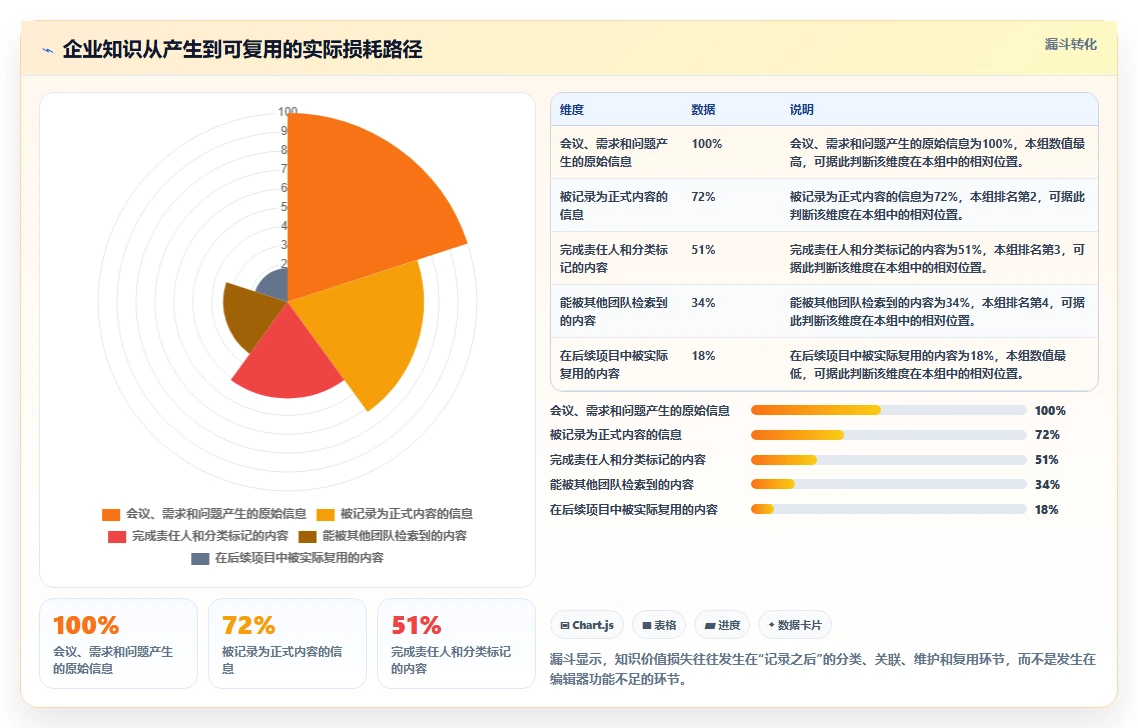Click description text mentioning 本组排名第4

(x=938, y=311)
